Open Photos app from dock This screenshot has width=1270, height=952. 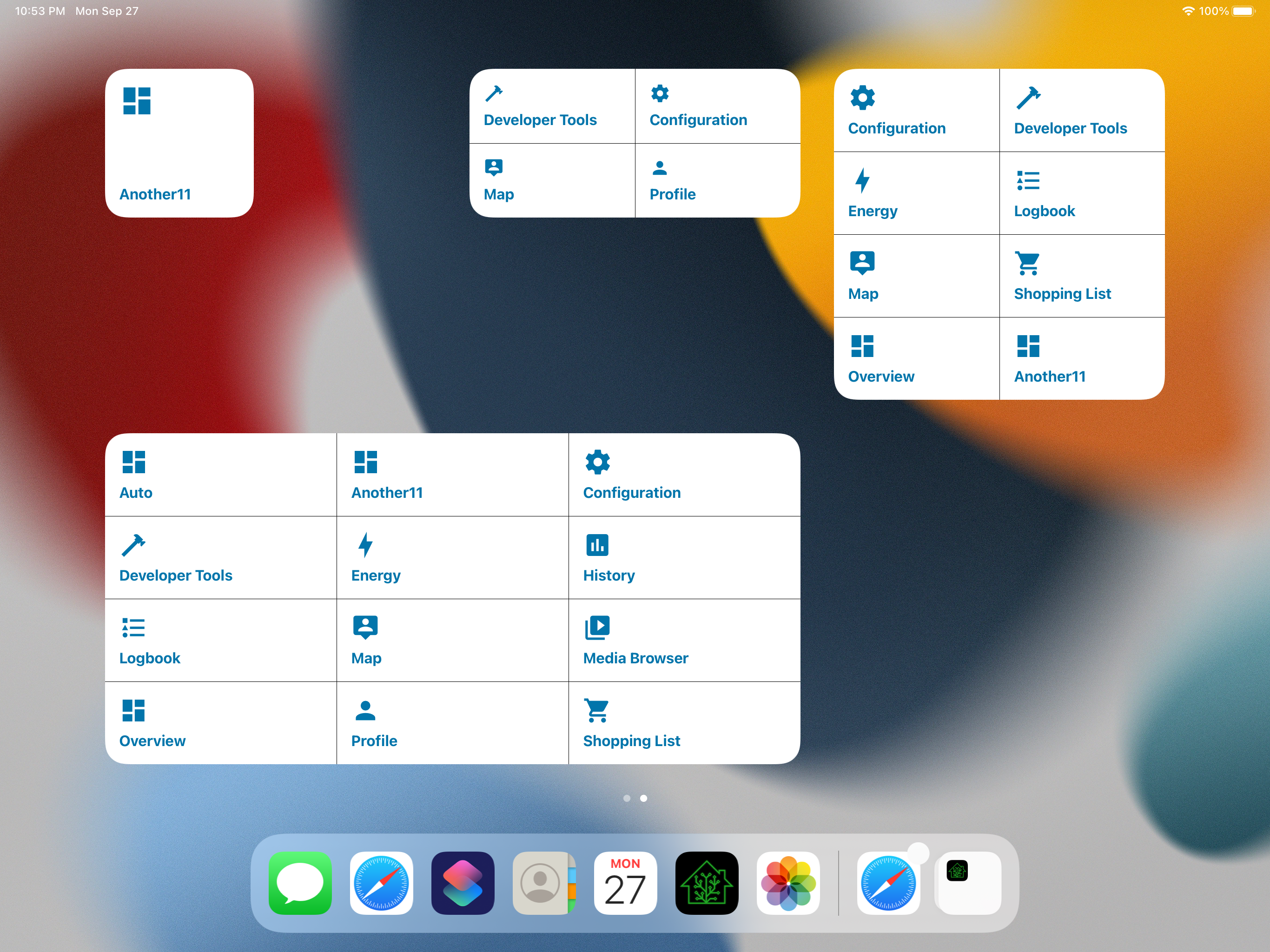pos(788,883)
